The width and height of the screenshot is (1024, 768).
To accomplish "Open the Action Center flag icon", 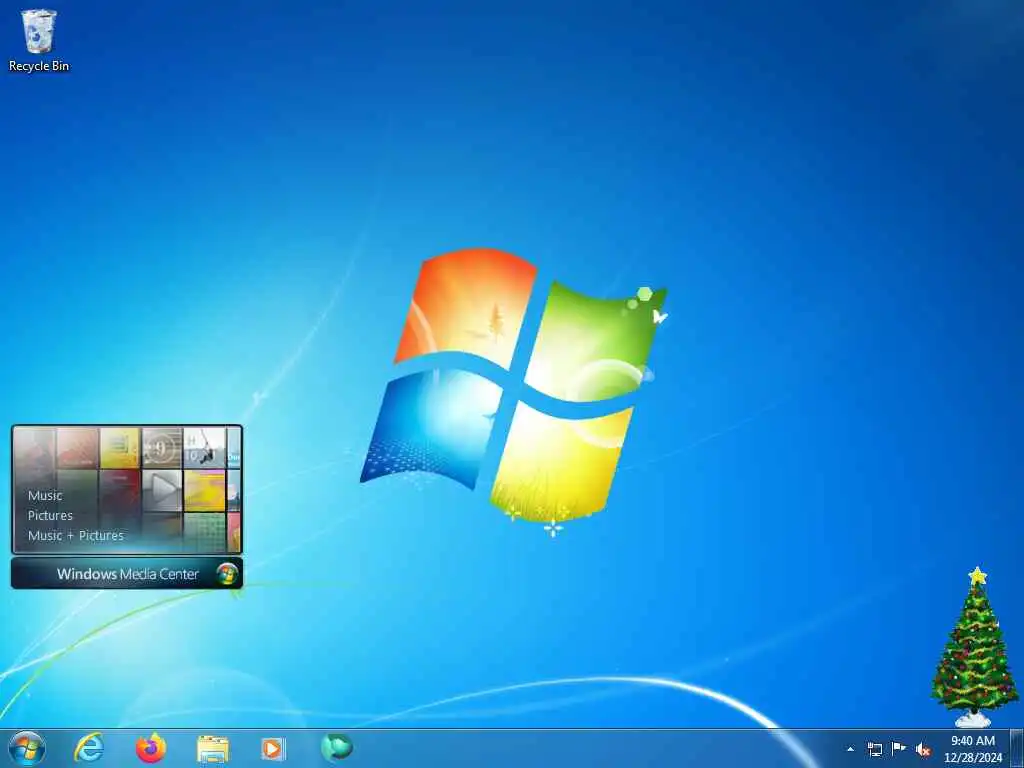I will click(899, 749).
